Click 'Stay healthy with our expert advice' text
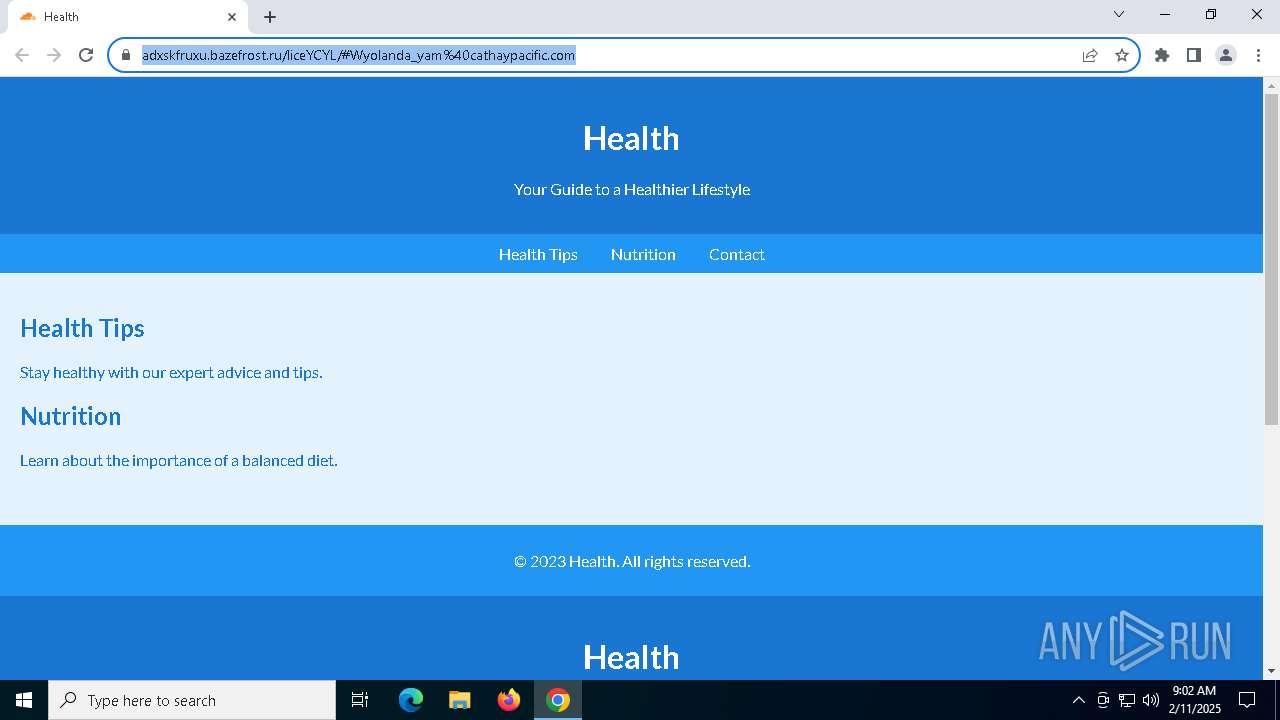1280x720 pixels. point(171,372)
